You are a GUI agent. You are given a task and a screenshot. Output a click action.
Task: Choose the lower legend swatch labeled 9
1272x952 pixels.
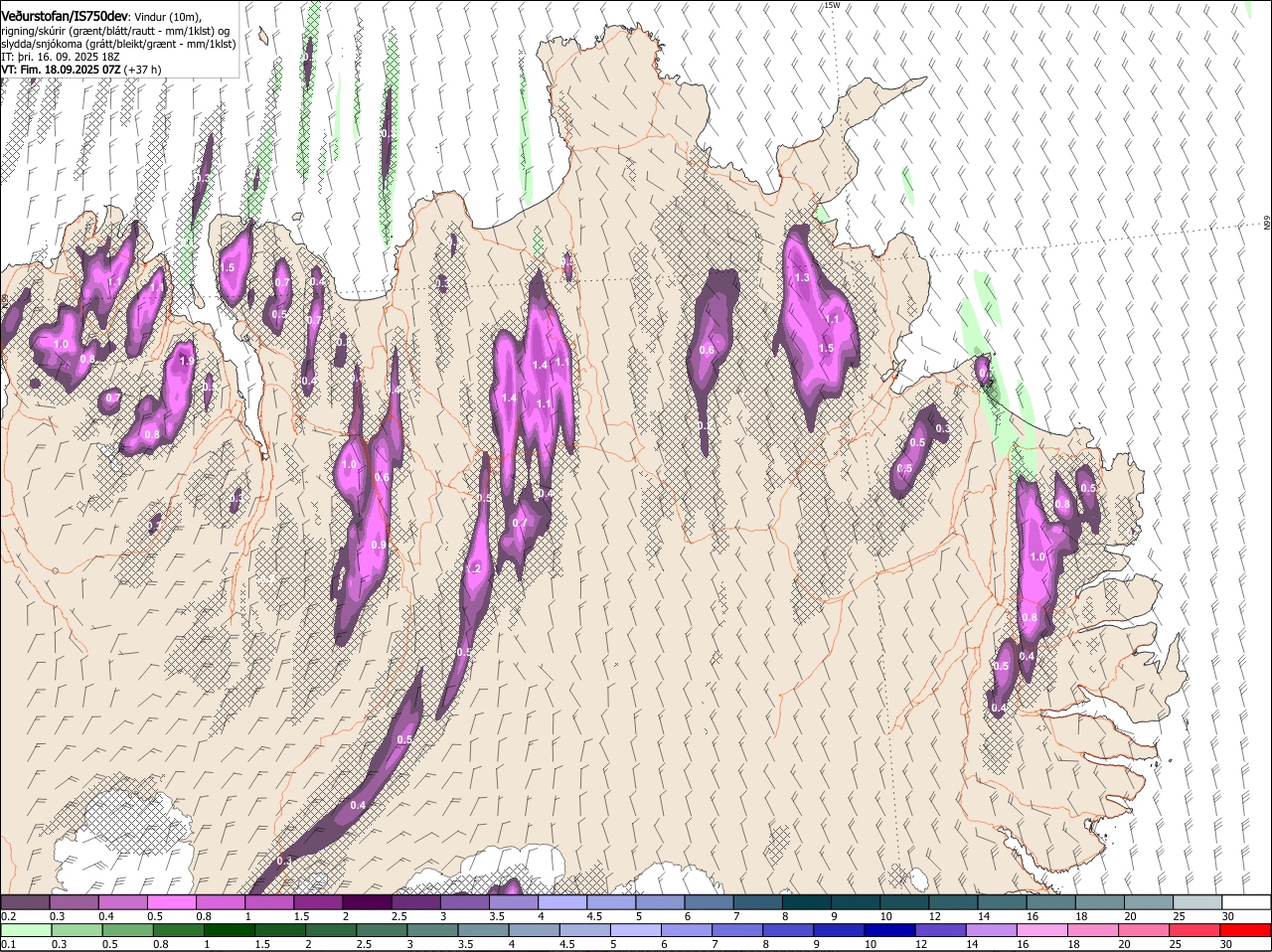838,930
